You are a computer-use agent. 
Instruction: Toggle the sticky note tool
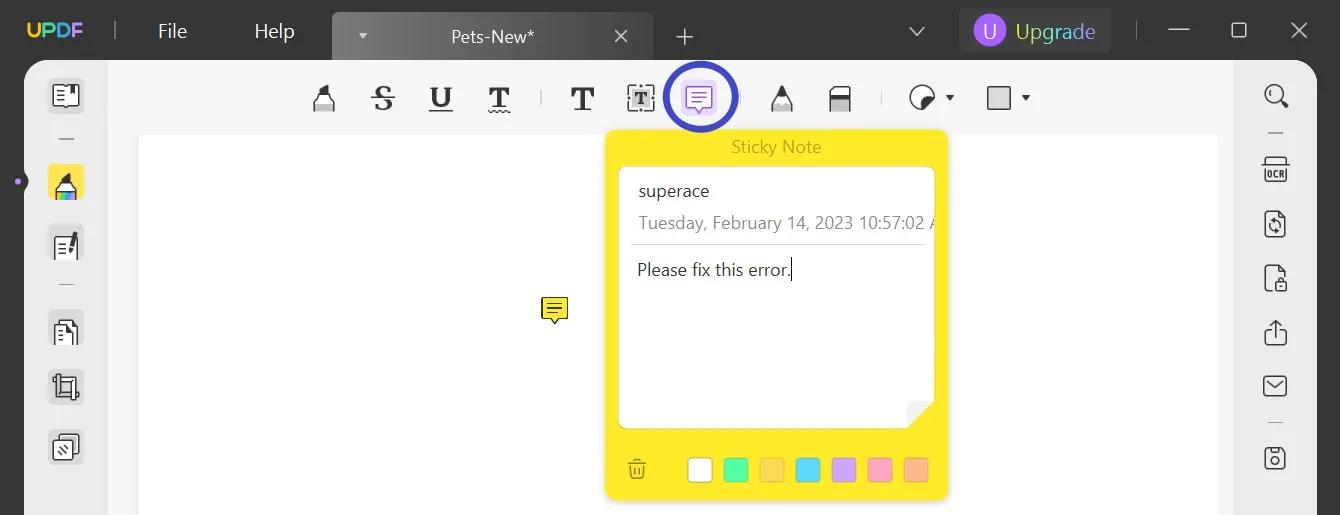tap(699, 98)
